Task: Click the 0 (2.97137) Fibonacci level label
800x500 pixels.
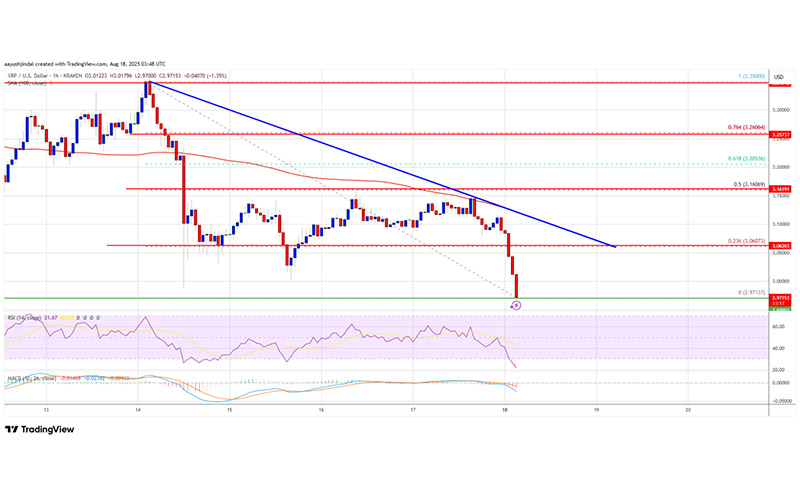Action: pos(752,292)
